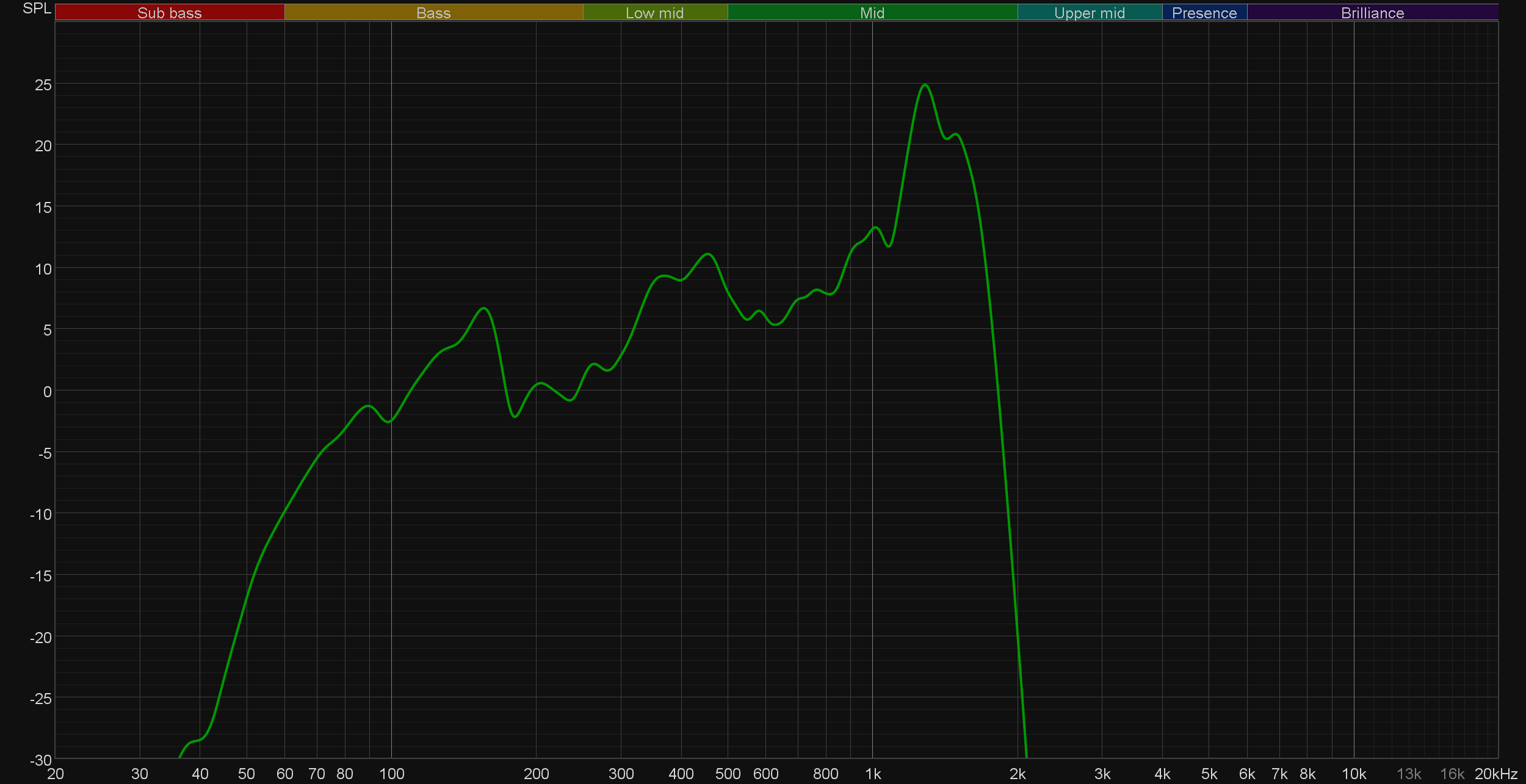Click the 20 Hz frequency axis label
Viewport: 1526px width, 784px height.
(x=56, y=774)
